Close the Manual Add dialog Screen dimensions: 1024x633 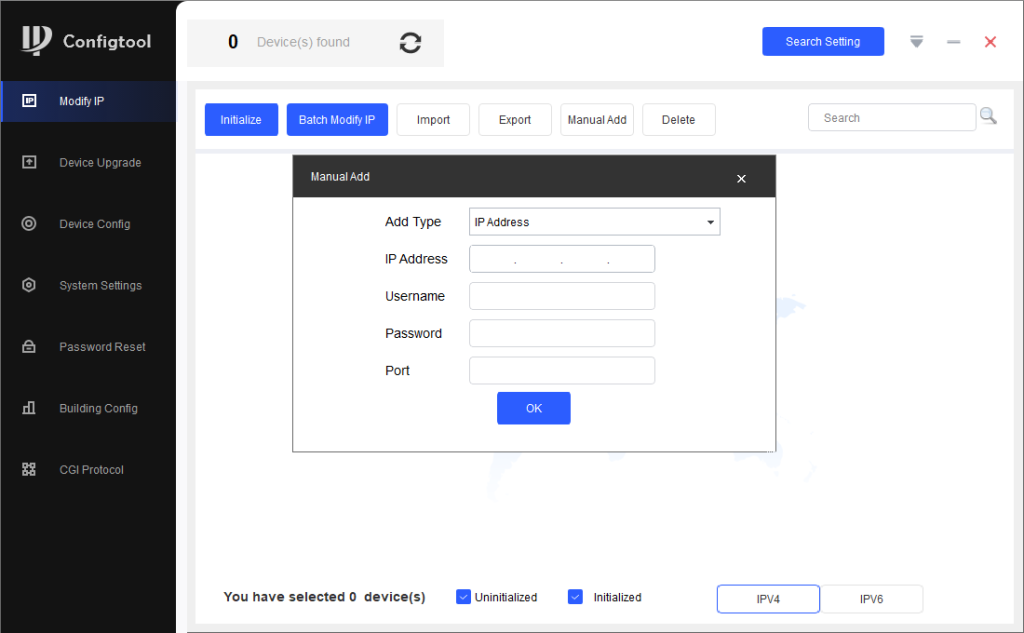point(741,178)
